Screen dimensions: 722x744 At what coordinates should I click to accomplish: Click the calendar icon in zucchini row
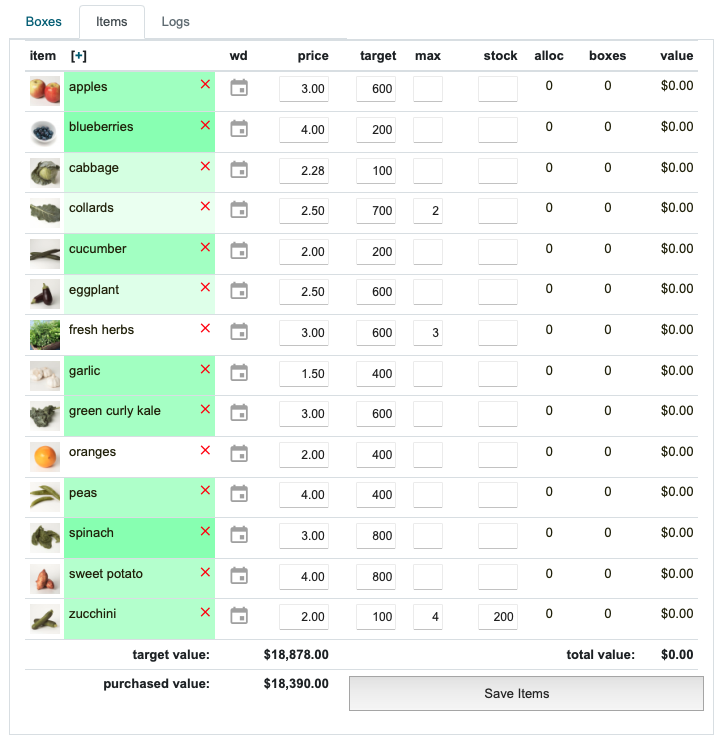[239, 616]
